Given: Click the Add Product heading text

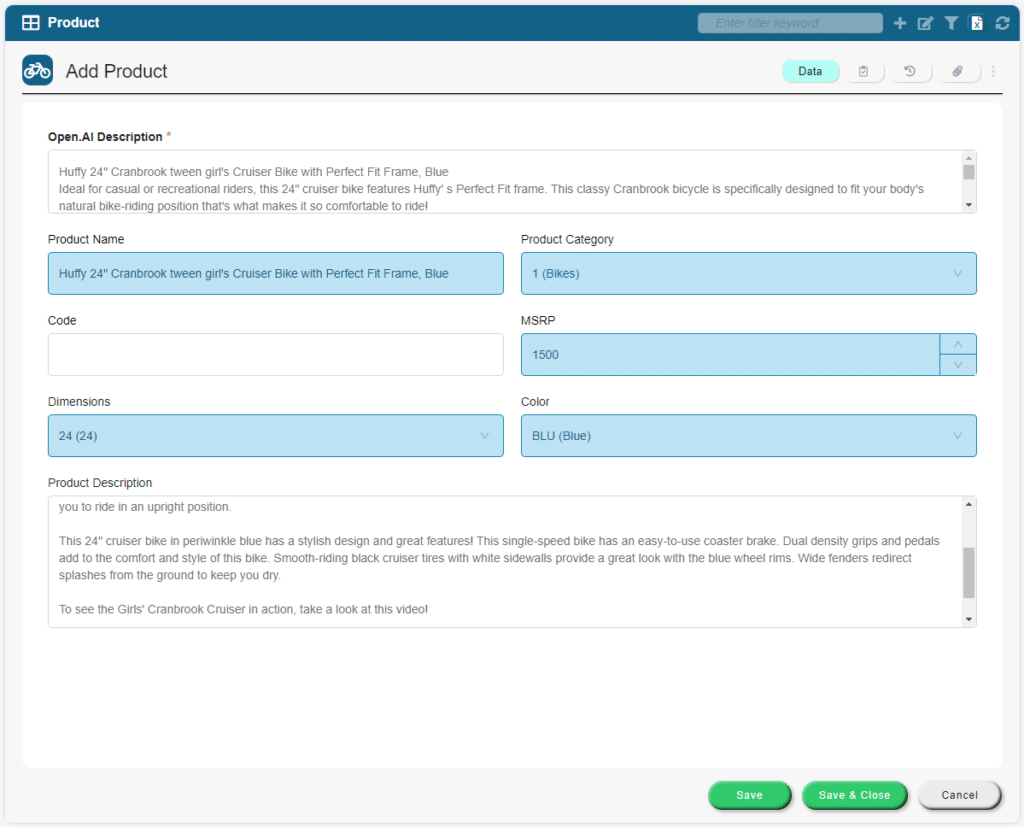Looking at the screenshot, I should (116, 71).
